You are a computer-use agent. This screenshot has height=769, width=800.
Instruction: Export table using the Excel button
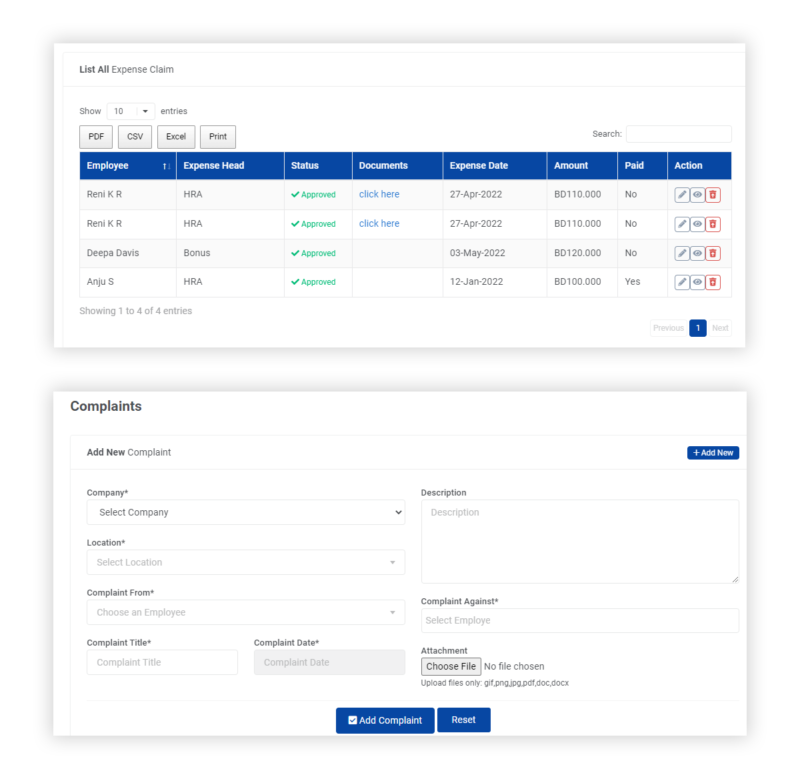(x=176, y=137)
